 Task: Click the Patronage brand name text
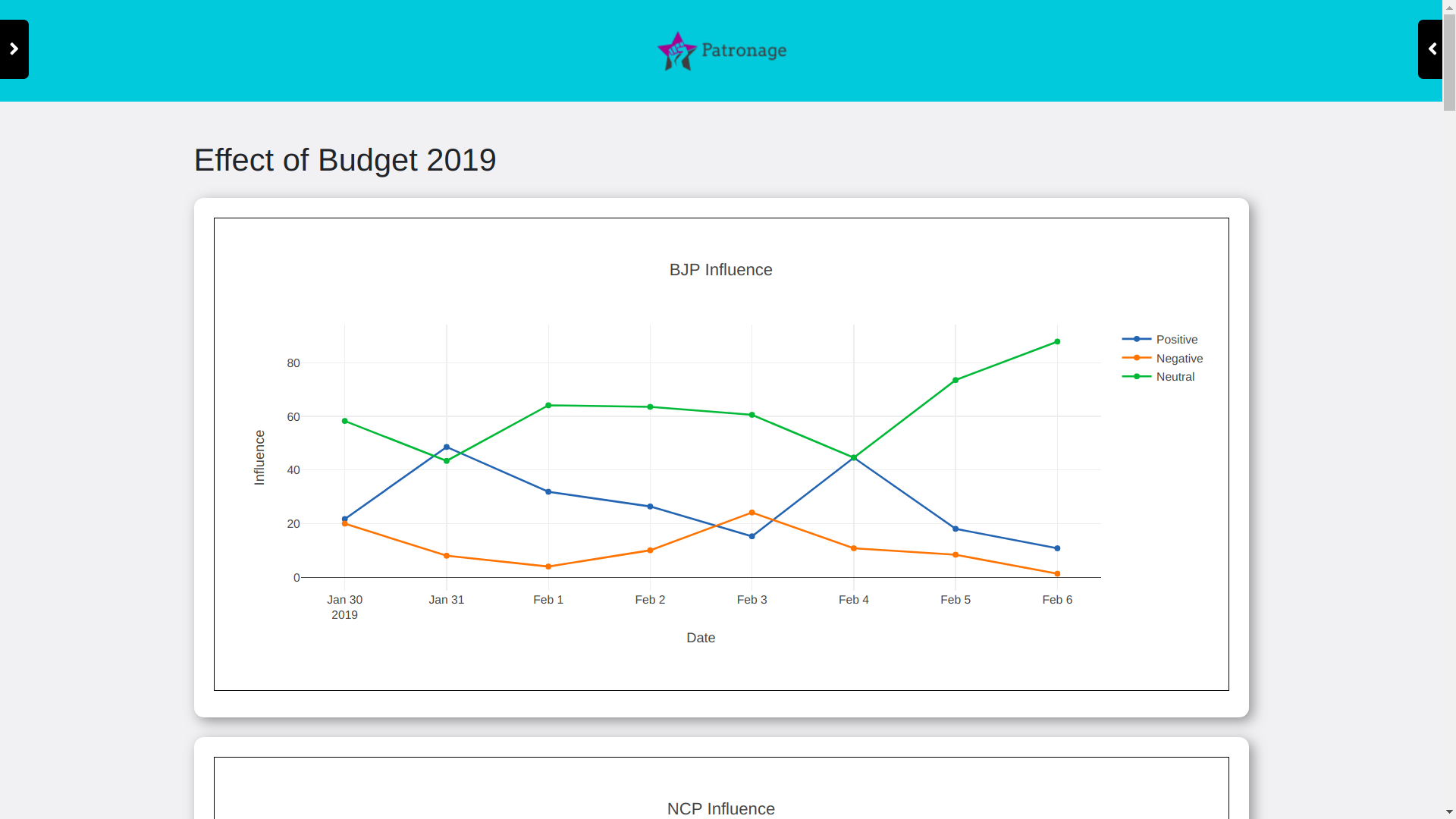point(744,50)
